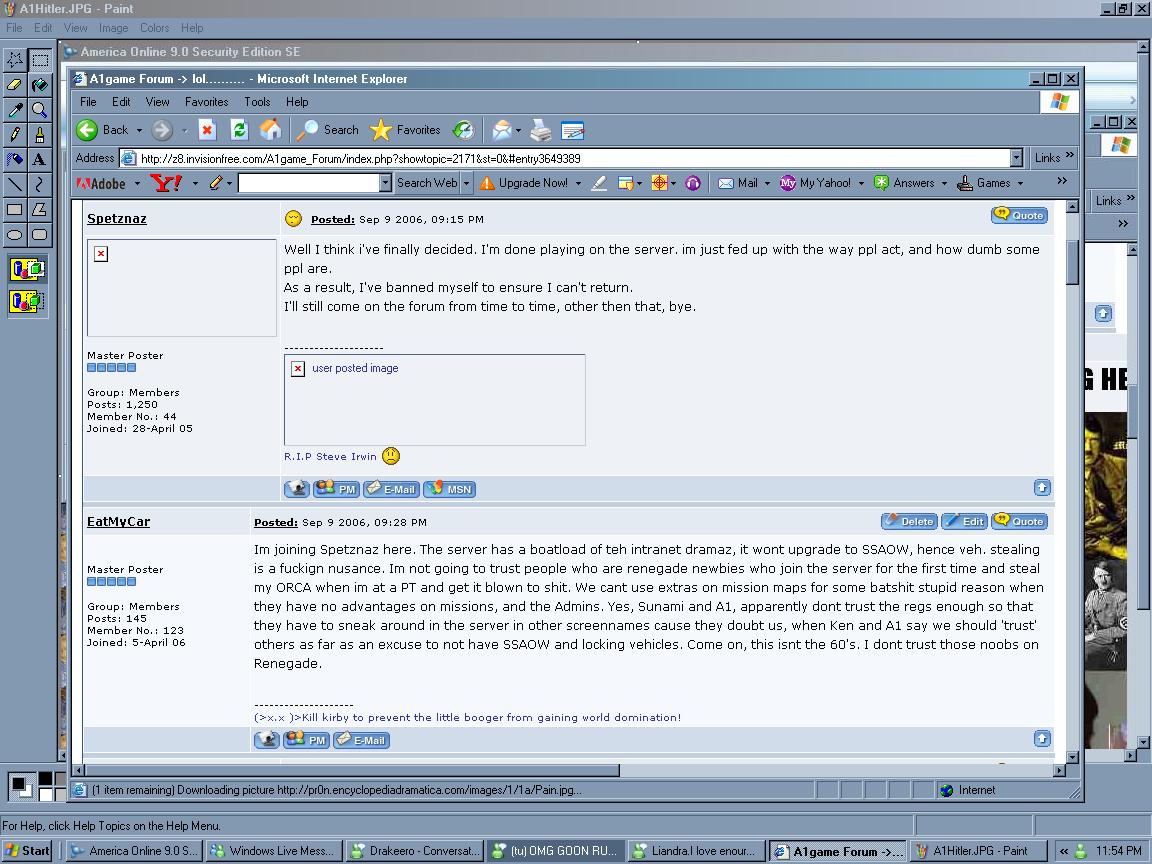Pick the black swatch in color palette
The height and width of the screenshot is (864, 1152).
click(x=45, y=778)
